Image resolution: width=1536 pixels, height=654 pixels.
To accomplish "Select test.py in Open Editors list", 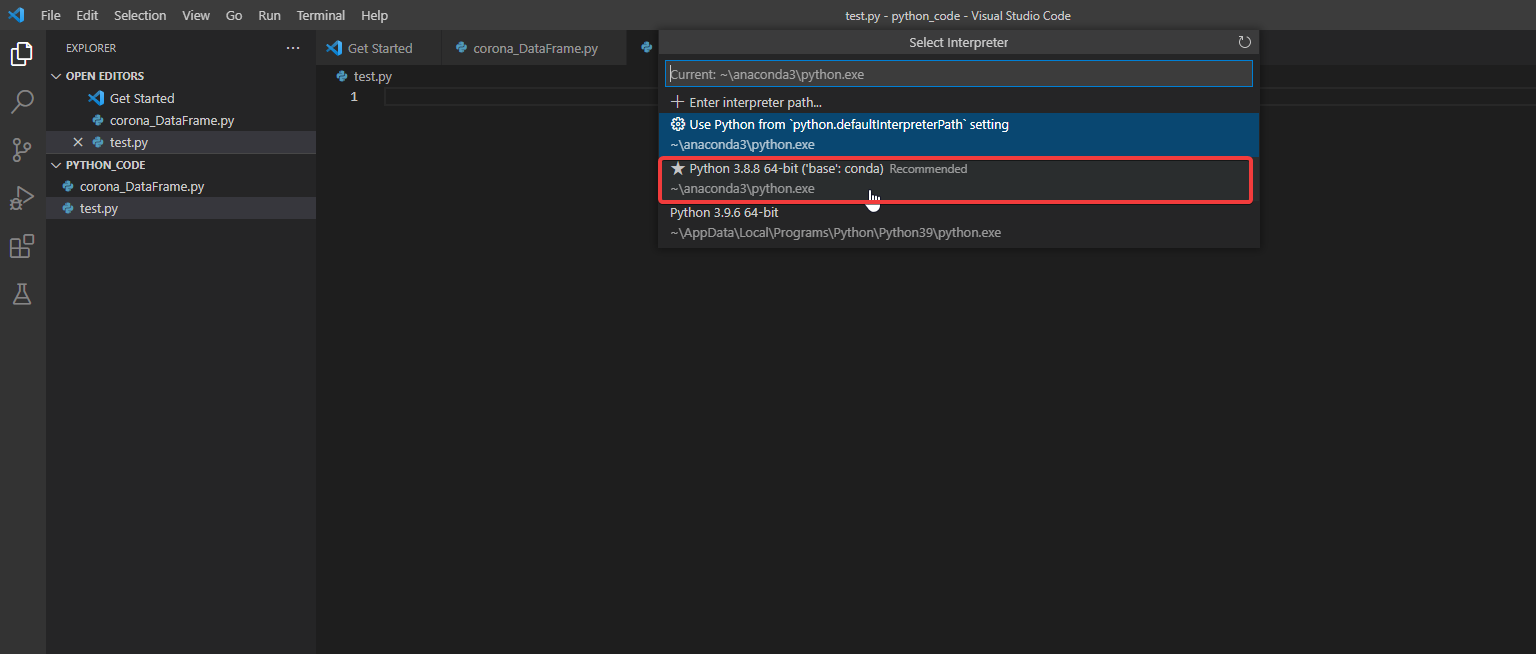I will (x=181, y=142).
